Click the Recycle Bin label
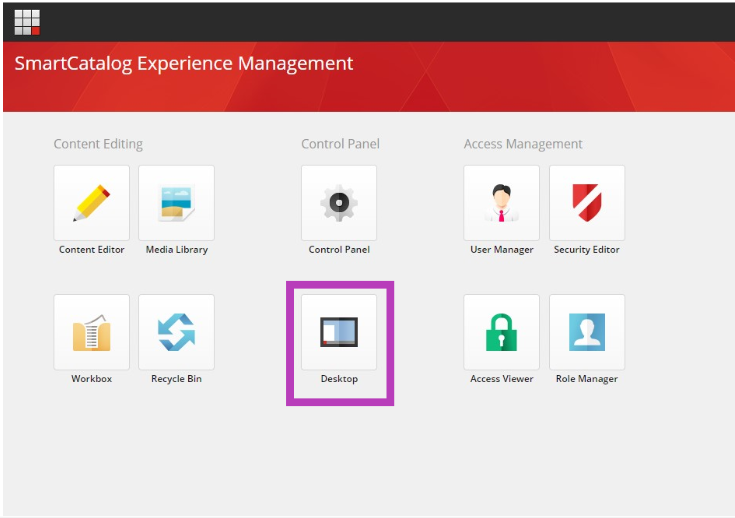Screen dimensions: 735x518 point(176,379)
